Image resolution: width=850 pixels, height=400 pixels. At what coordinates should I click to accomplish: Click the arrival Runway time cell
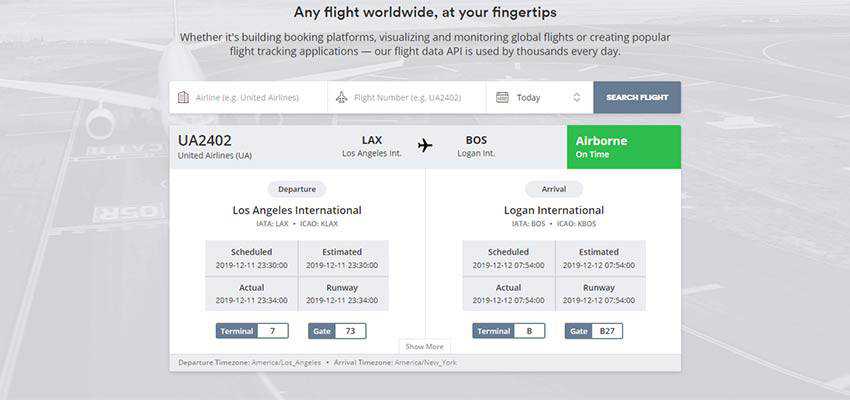point(599,293)
